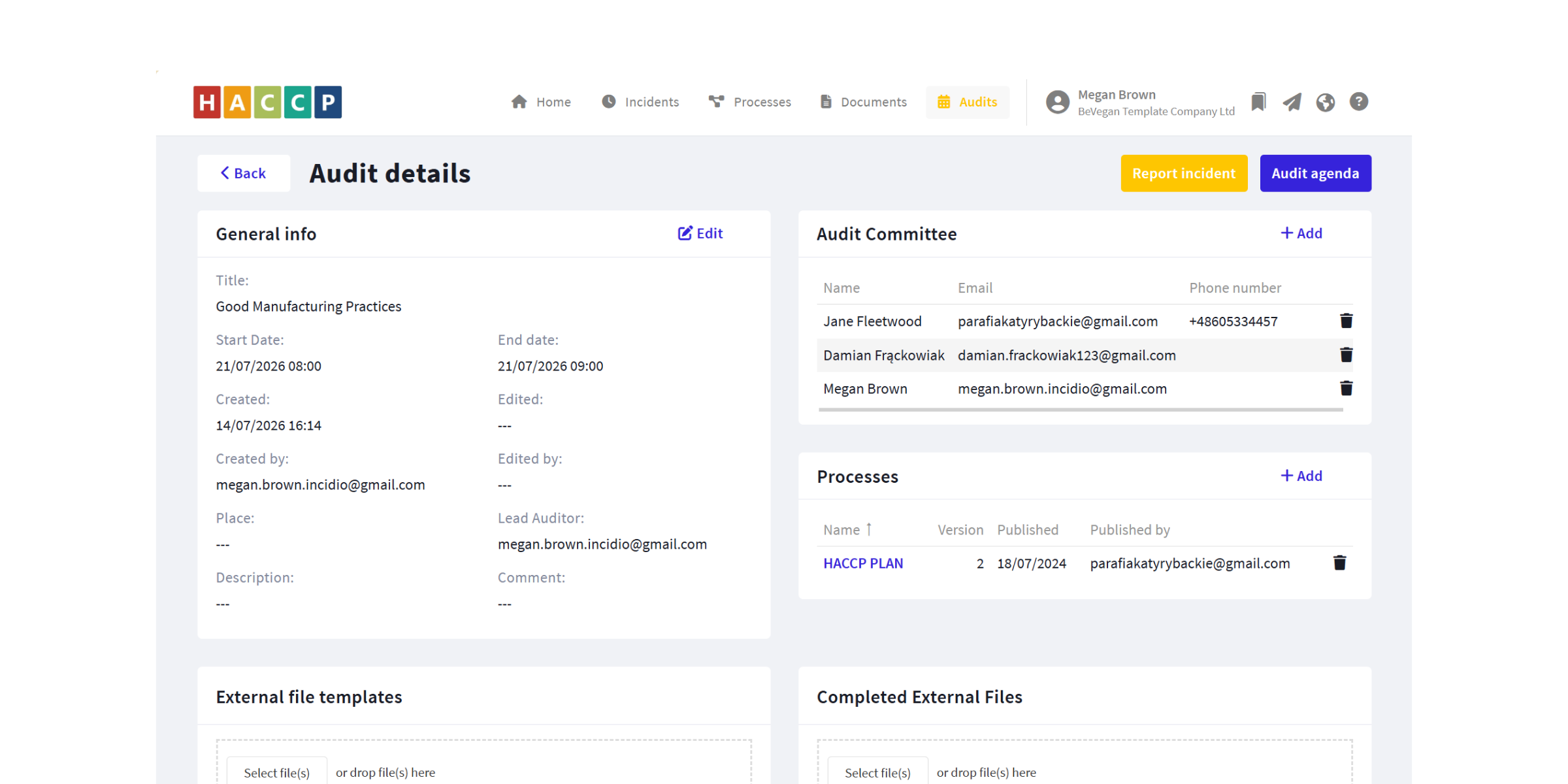Click the Version column header

[x=960, y=530]
